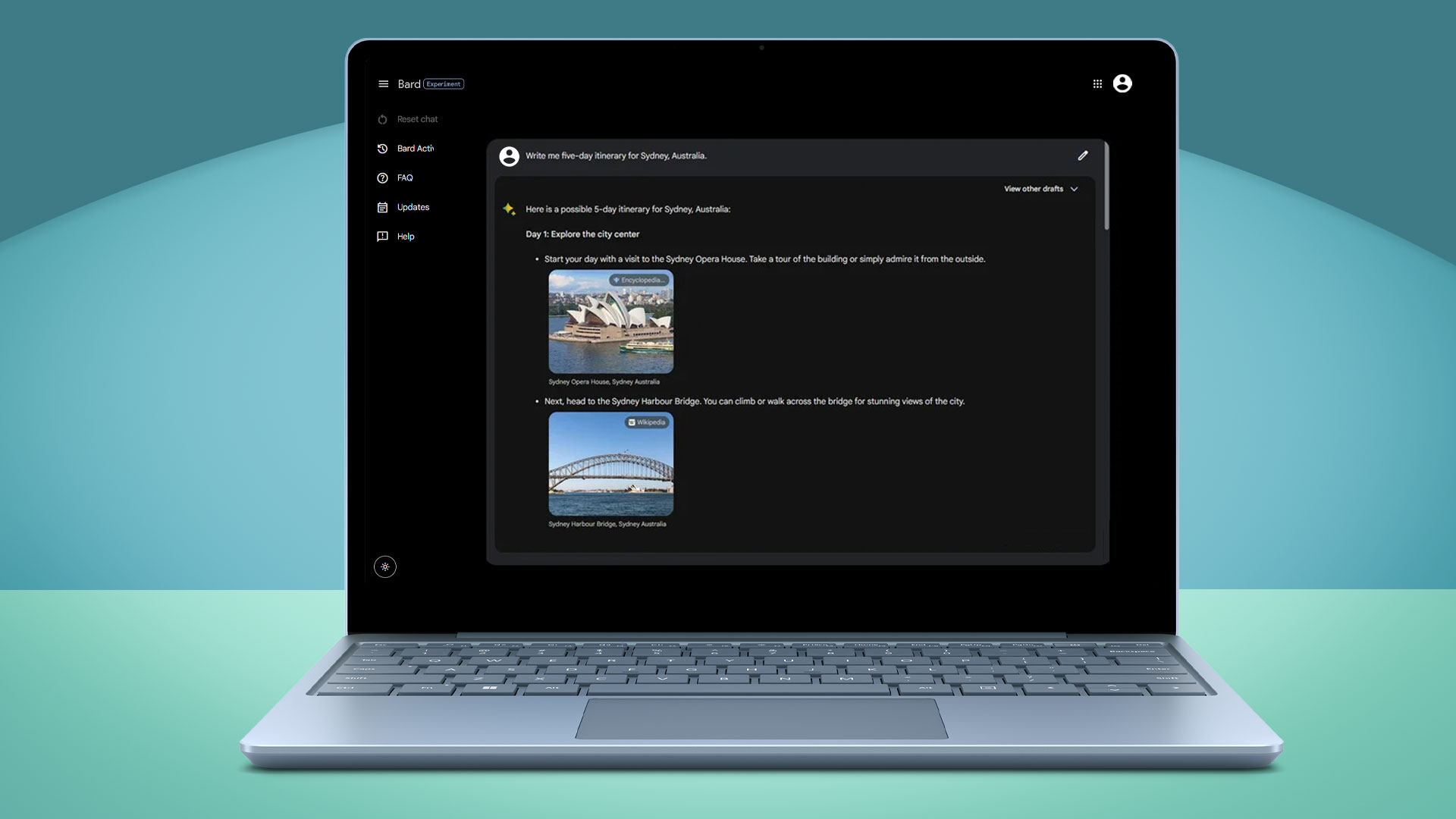This screenshot has width=1456, height=819.
Task: Click the Google apps grid icon
Action: pos(1098,84)
